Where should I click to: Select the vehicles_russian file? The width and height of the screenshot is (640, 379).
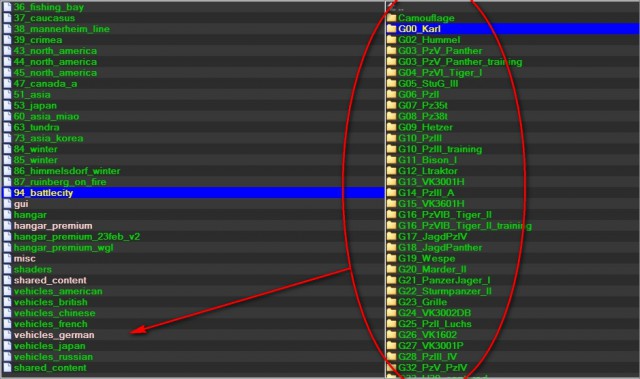pos(53,357)
